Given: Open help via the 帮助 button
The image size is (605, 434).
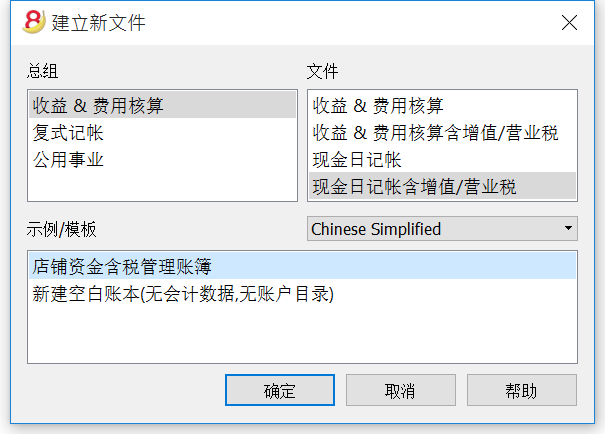Looking at the screenshot, I should pyautogui.click(x=522, y=390).
